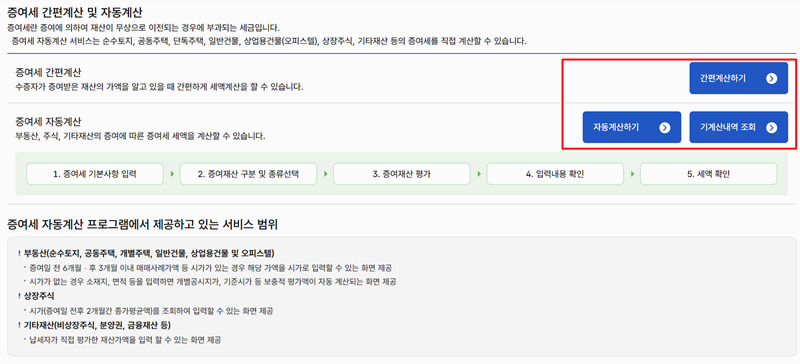Viewport: 800px width, 364px height.
Task: Select step 5. 세액 확인
Action: (x=709, y=174)
